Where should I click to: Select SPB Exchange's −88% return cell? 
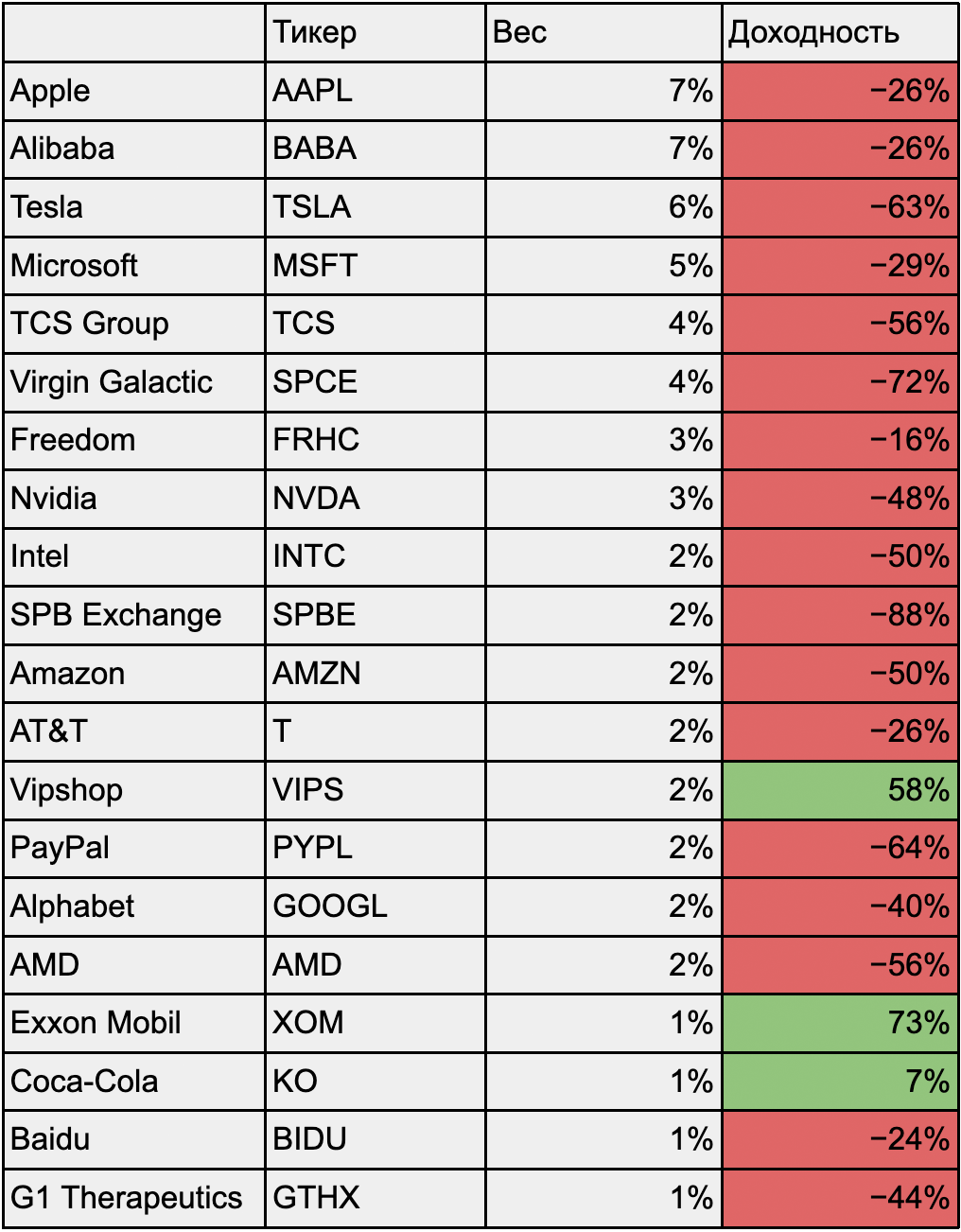click(839, 615)
